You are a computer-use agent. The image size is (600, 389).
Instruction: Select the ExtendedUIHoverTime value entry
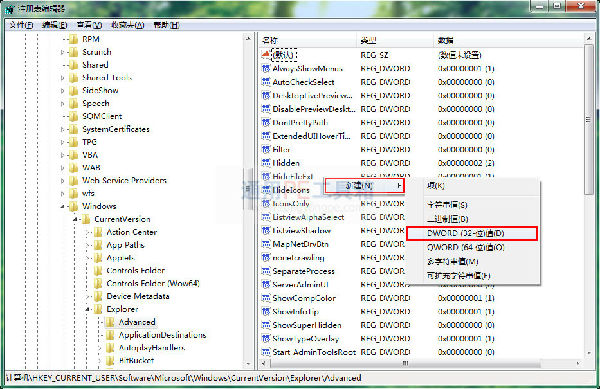(311, 136)
